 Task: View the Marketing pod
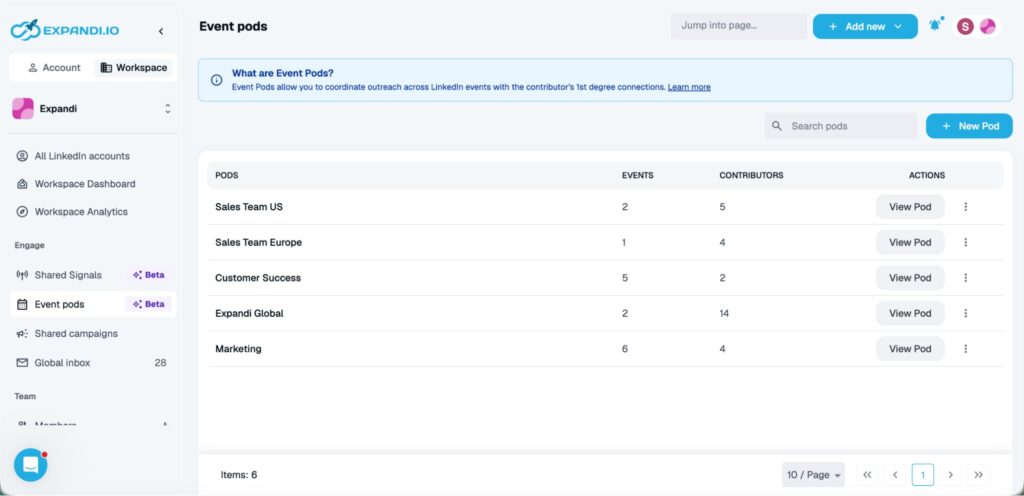(x=910, y=349)
